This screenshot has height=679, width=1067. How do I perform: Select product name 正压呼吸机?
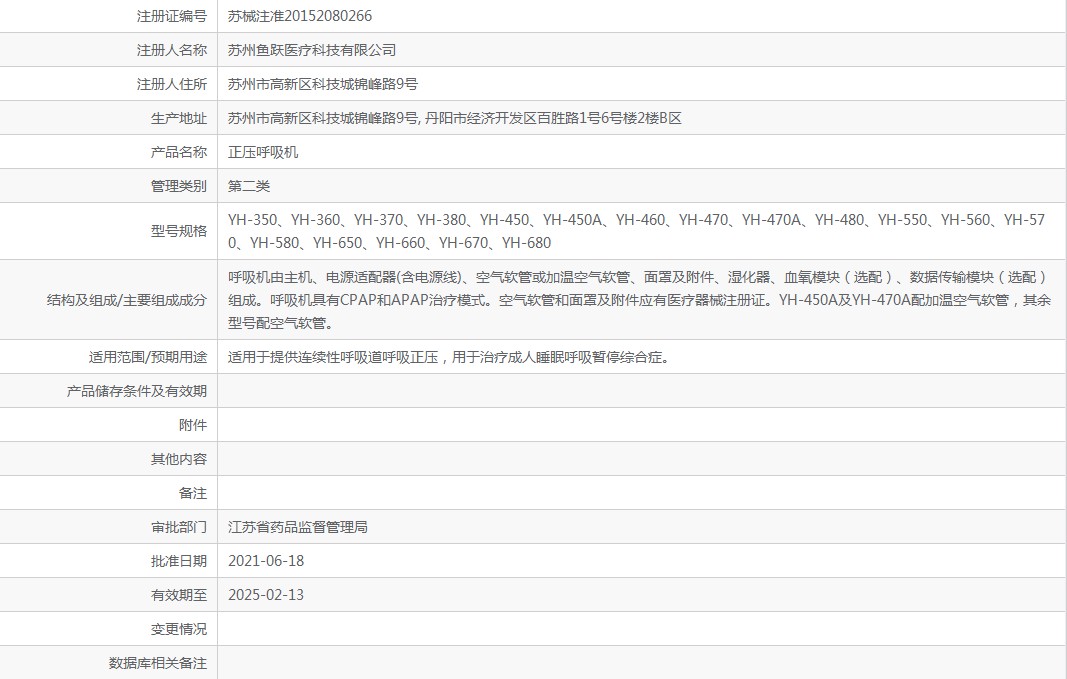click(263, 152)
